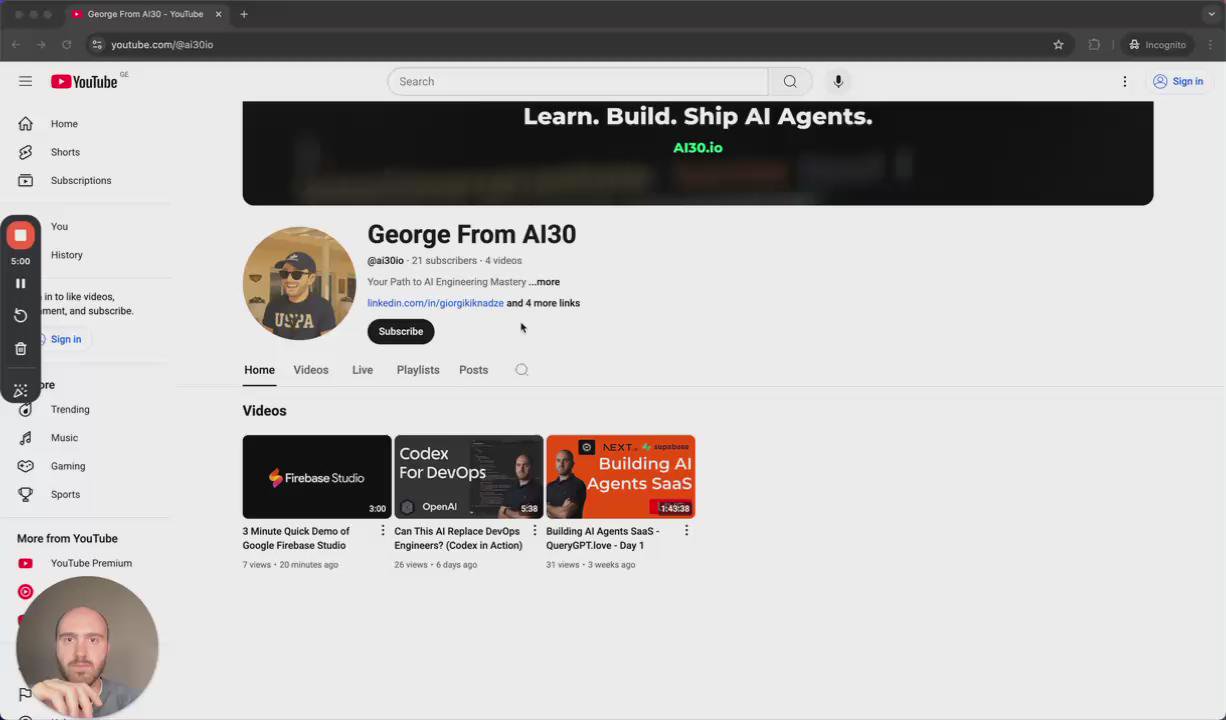Open Sports in the sidebar
Viewport: 1226px width, 720px height.
pyautogui.click(x=65, y=494)
